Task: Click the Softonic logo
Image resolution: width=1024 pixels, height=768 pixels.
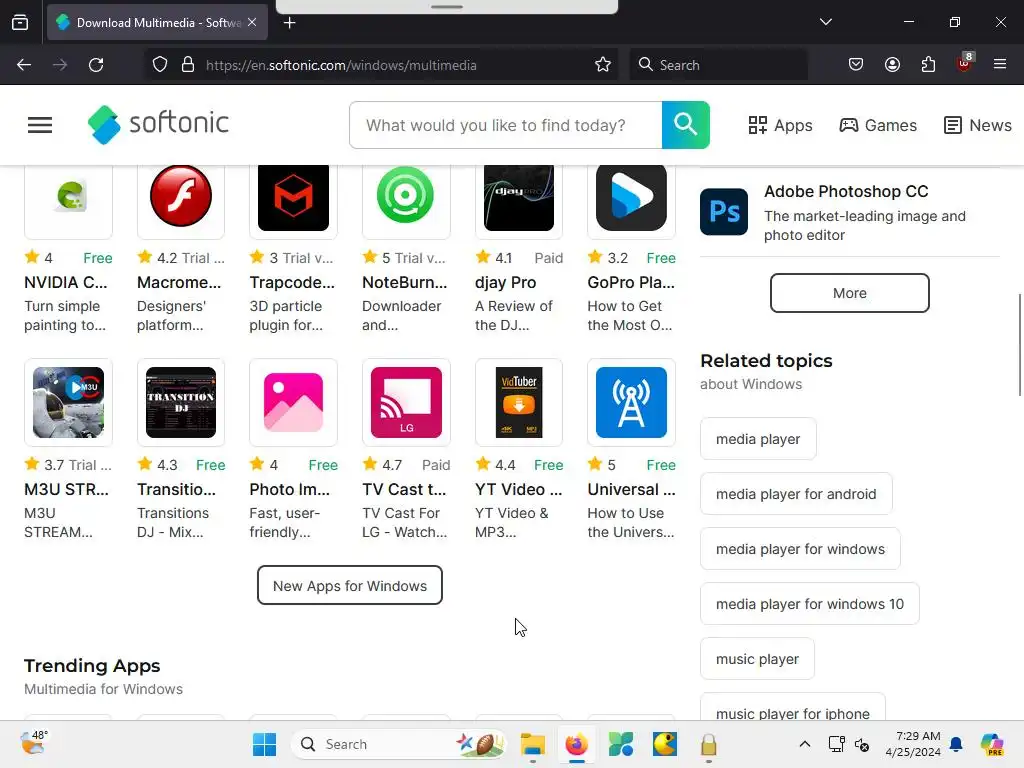Action: pos(158,124)
